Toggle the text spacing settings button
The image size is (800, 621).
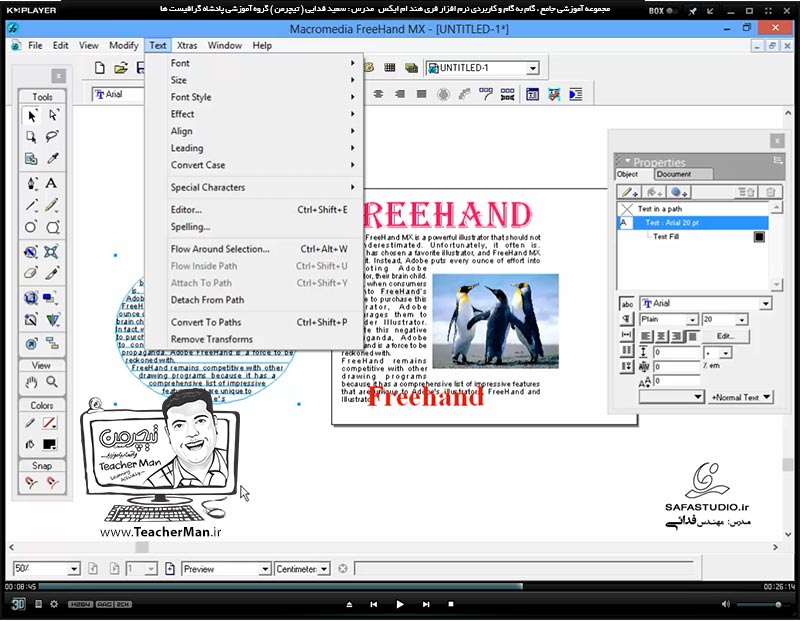627,335
